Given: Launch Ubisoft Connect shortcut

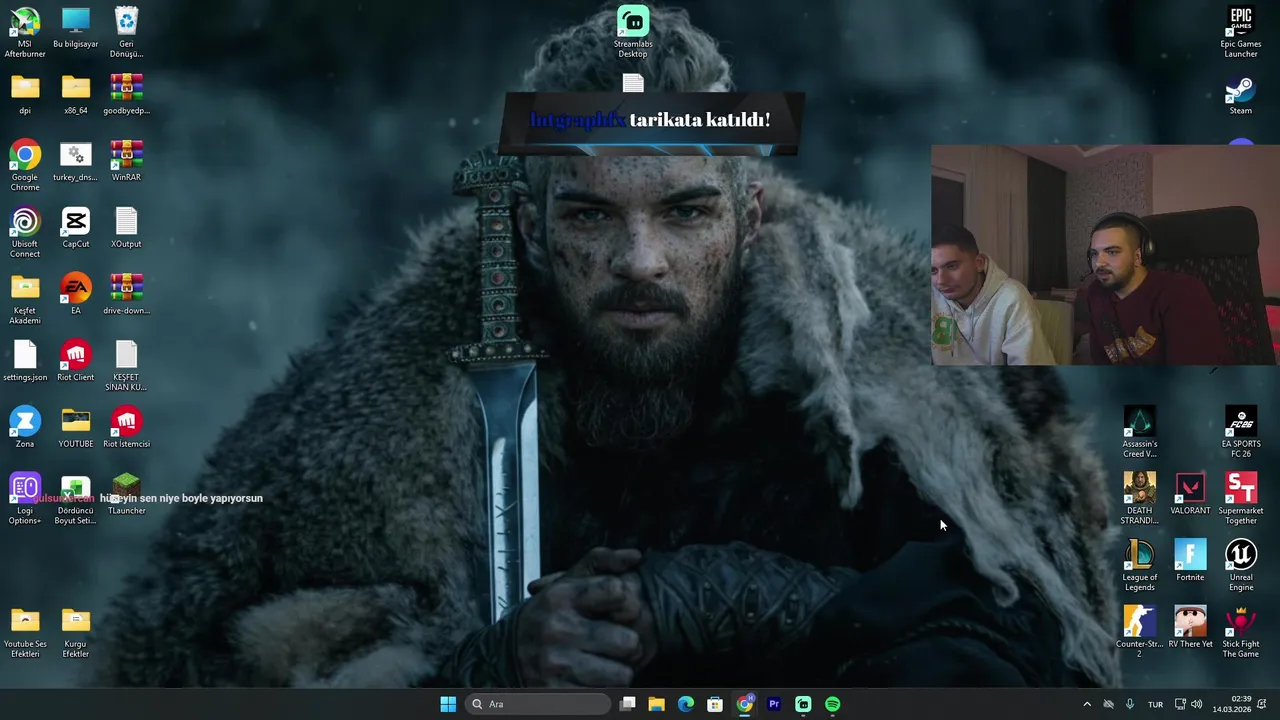Looking at the screenshot, I should [25, 232].
